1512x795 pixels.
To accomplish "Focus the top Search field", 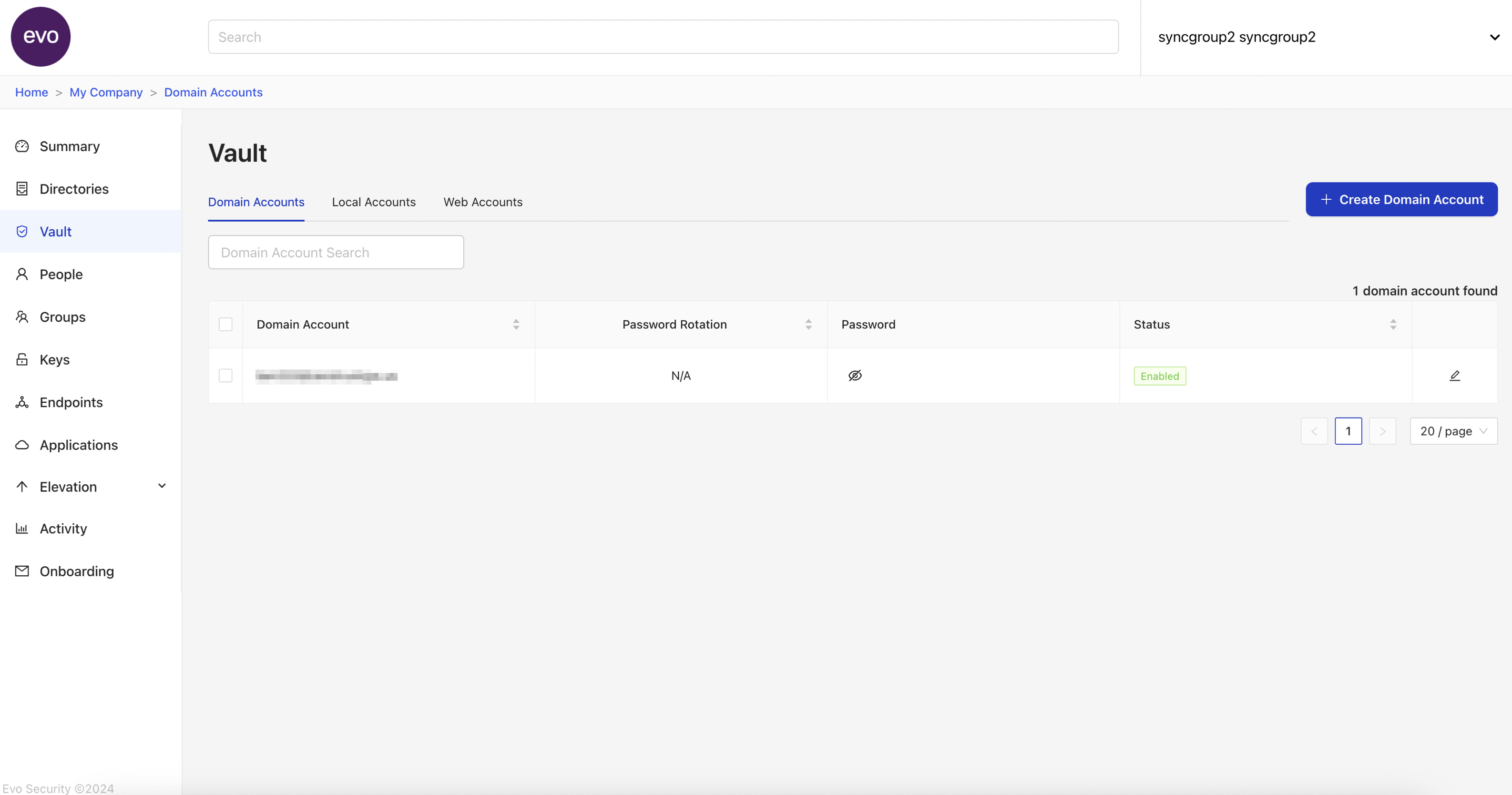I will 663,37.
